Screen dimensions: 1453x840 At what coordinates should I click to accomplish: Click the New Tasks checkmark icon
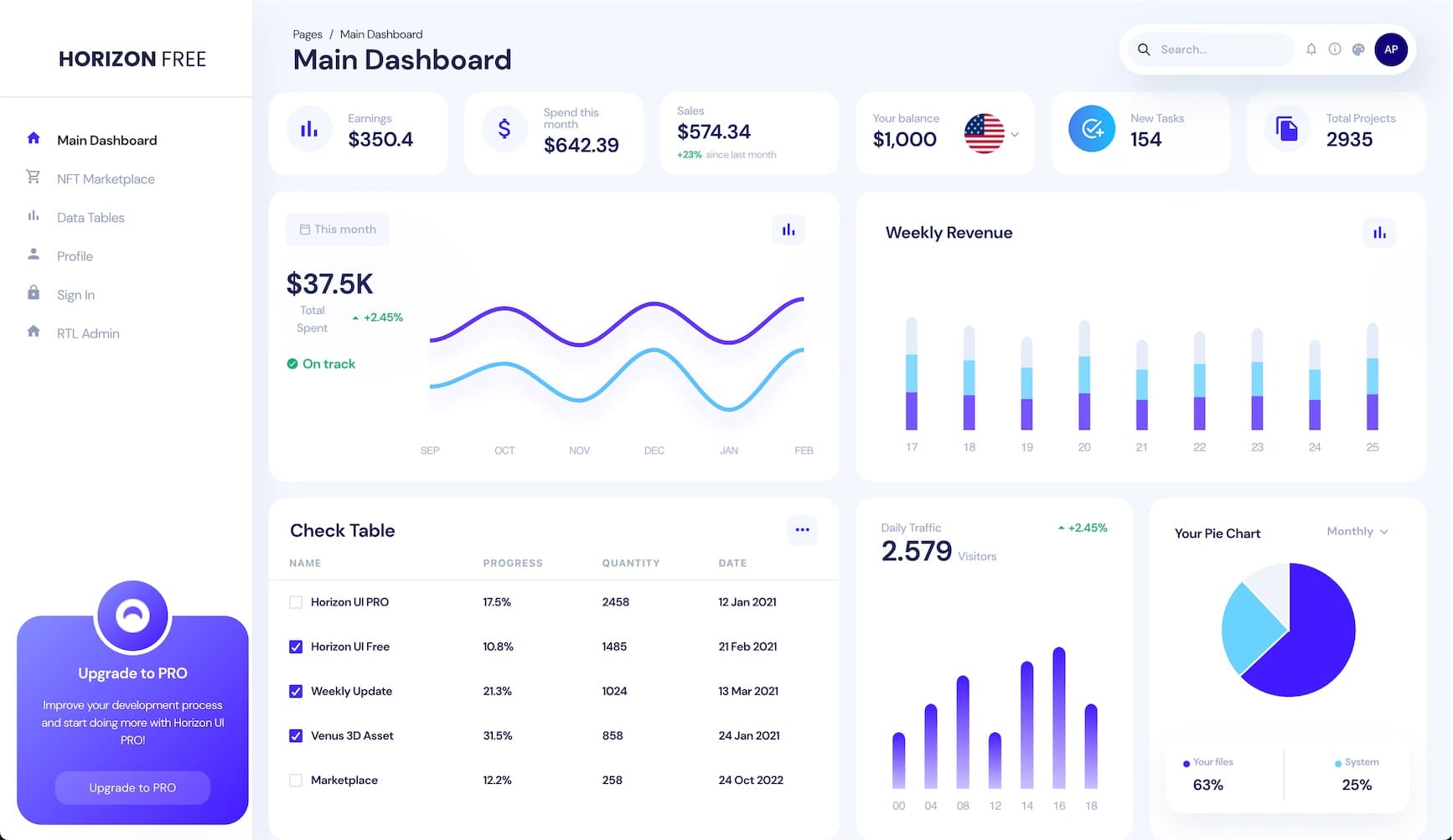coord(1092,129)
